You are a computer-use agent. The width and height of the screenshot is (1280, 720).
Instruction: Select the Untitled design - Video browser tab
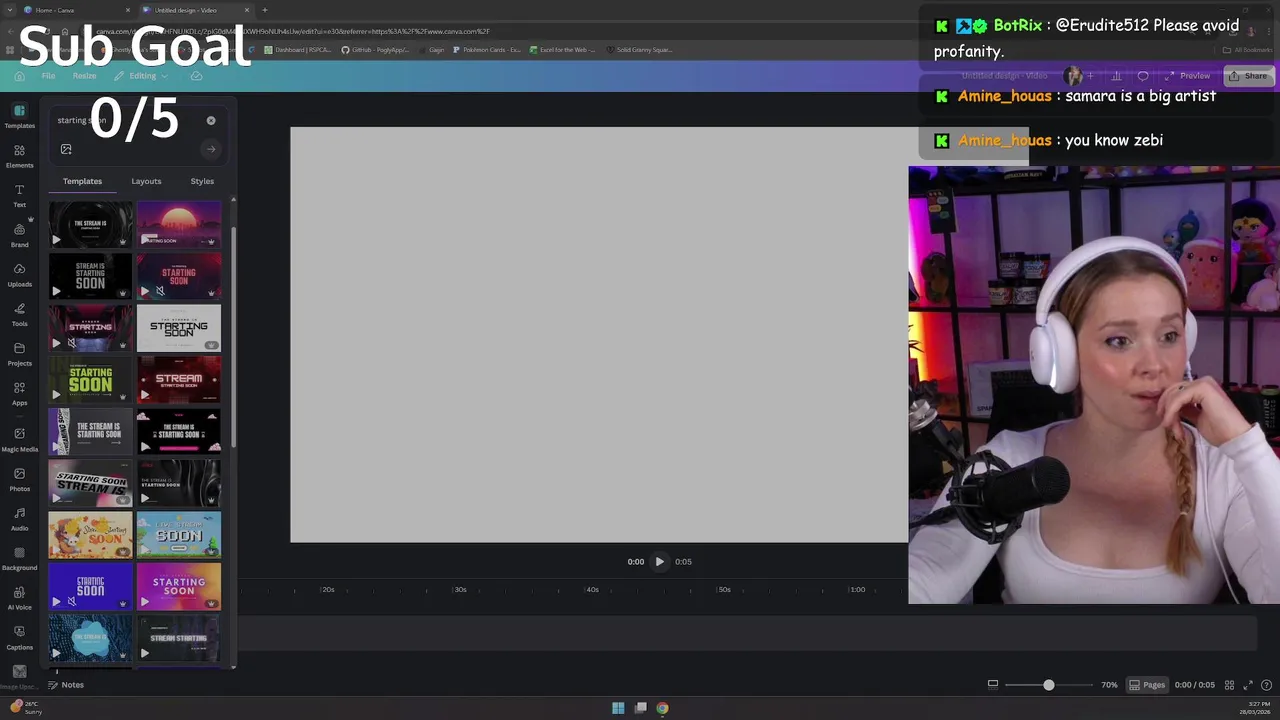coord(196,10)
